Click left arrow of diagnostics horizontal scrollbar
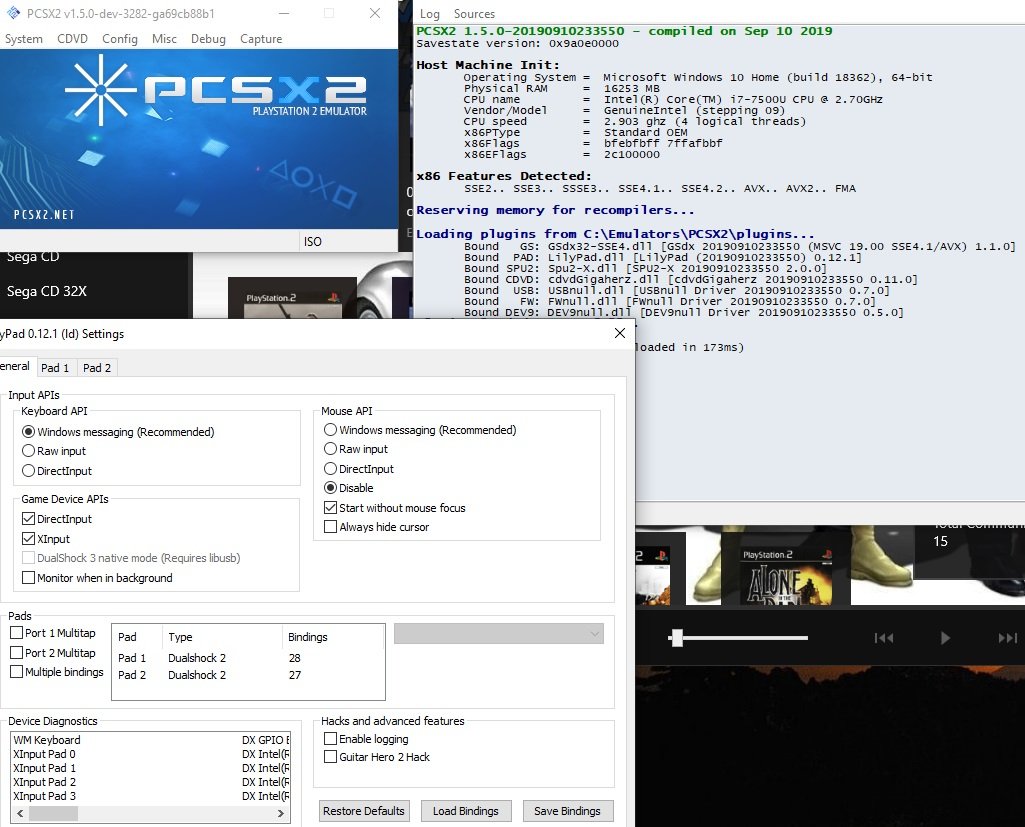This screenshot has width=1025, height=827. pyautogui.click(x=20, y=814)
